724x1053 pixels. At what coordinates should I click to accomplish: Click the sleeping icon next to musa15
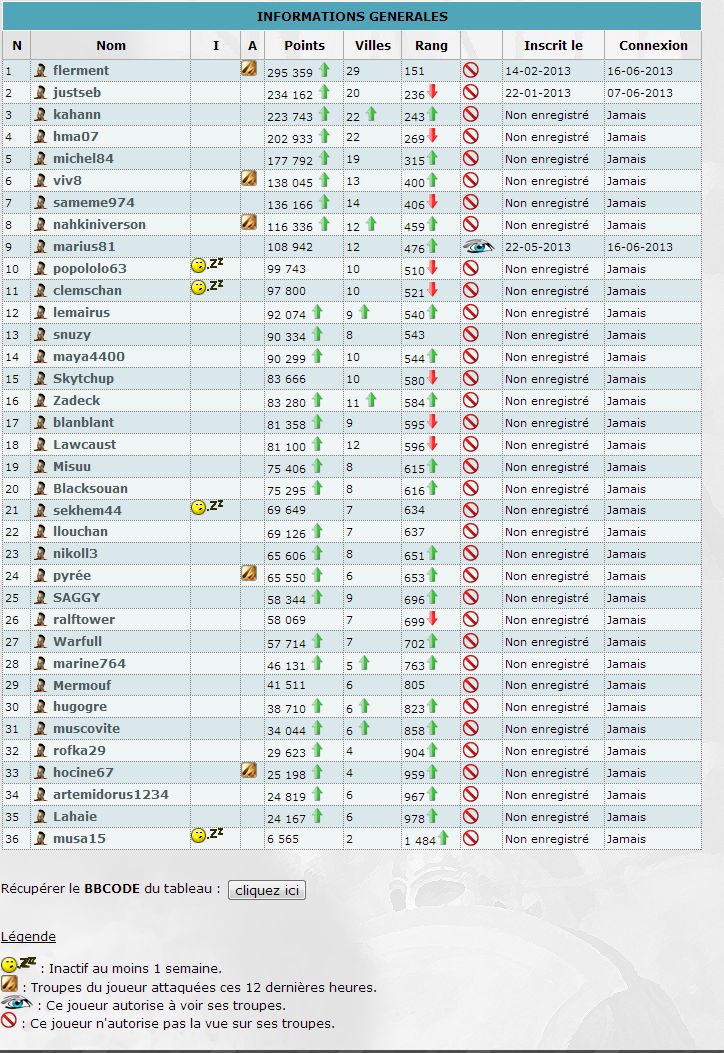coord(207,835)
